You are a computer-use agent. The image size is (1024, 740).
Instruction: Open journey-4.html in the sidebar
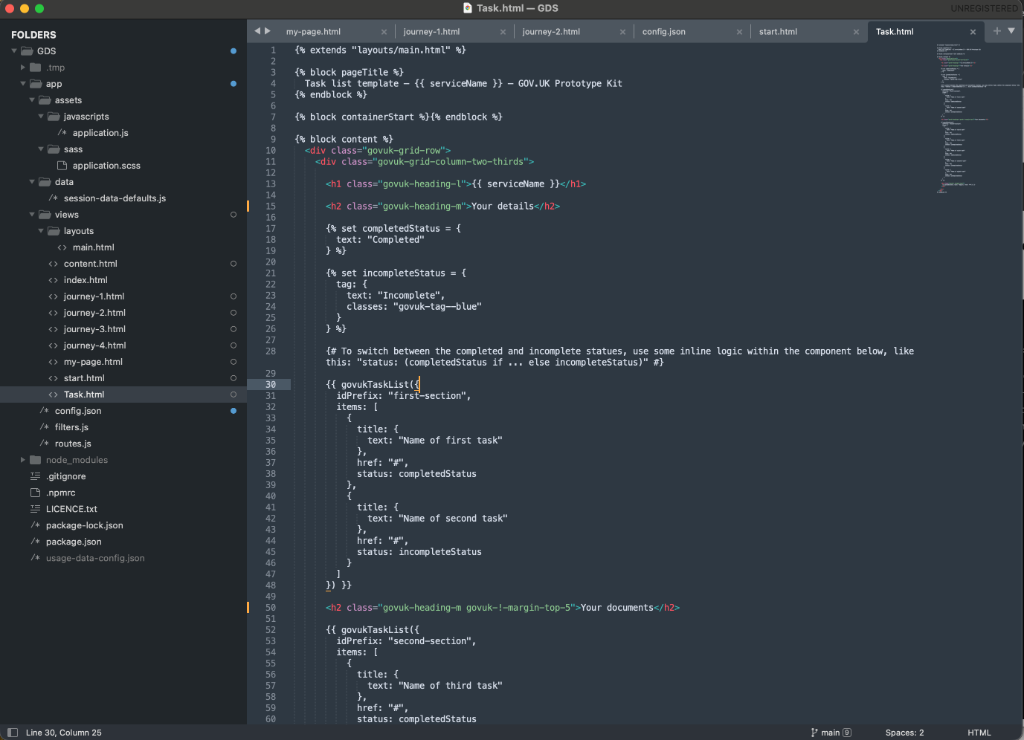click(x=95, y=345)
